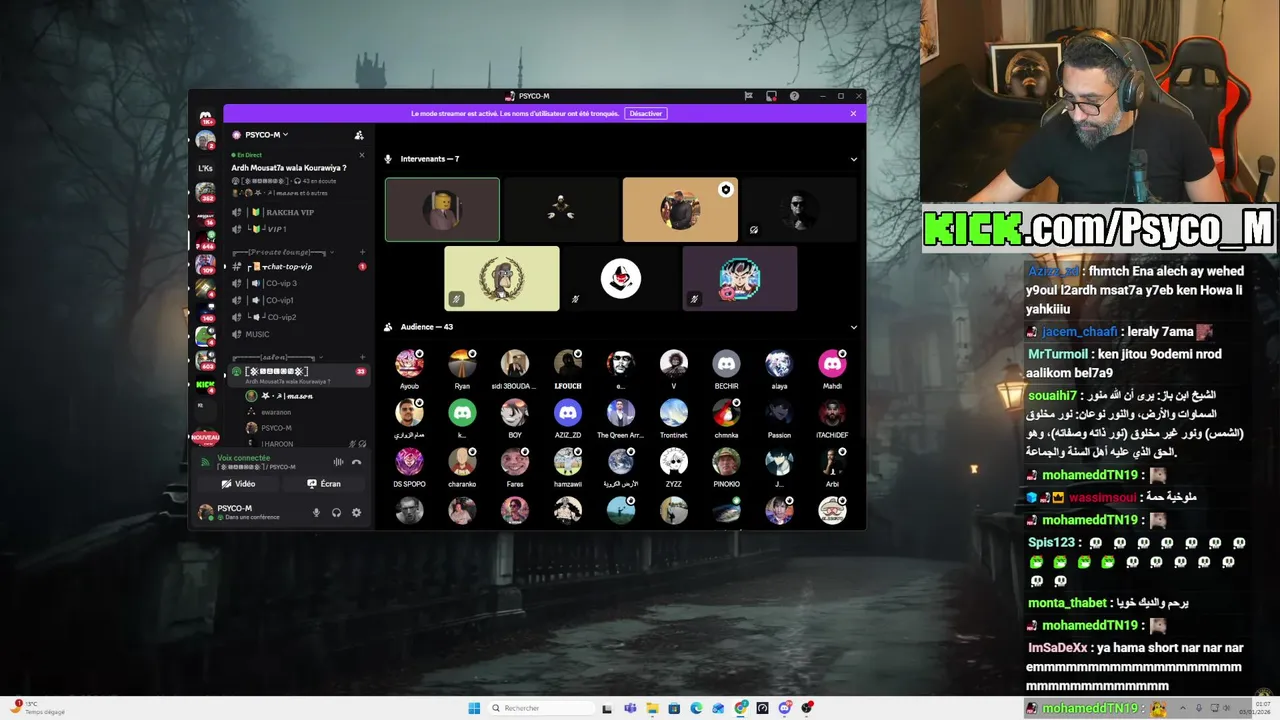Click ImSaDeXx username in Kick chat
The height and width of the screenshot is (720, 1280).
(1057, 647)
